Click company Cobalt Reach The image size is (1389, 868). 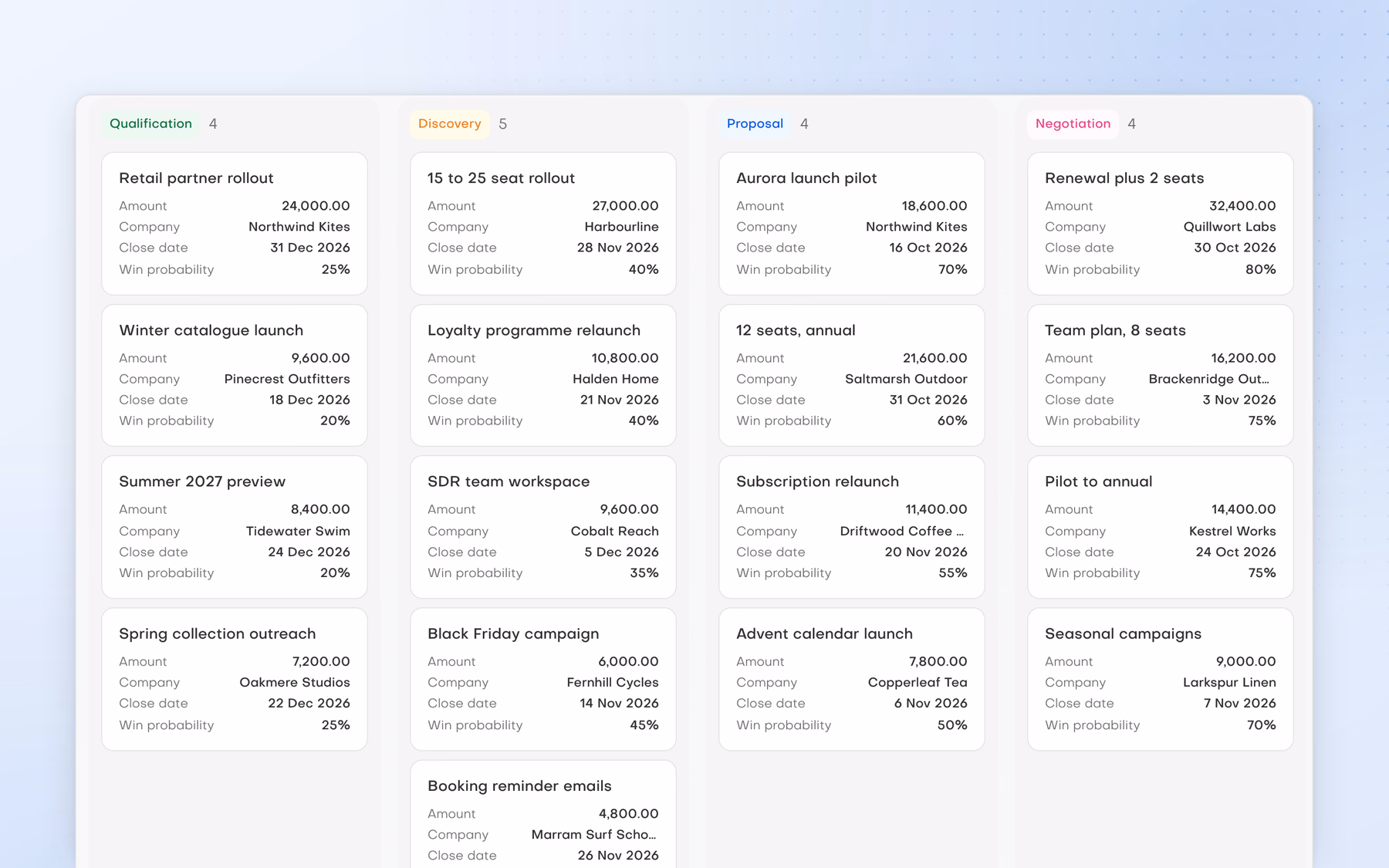[615, 531]
